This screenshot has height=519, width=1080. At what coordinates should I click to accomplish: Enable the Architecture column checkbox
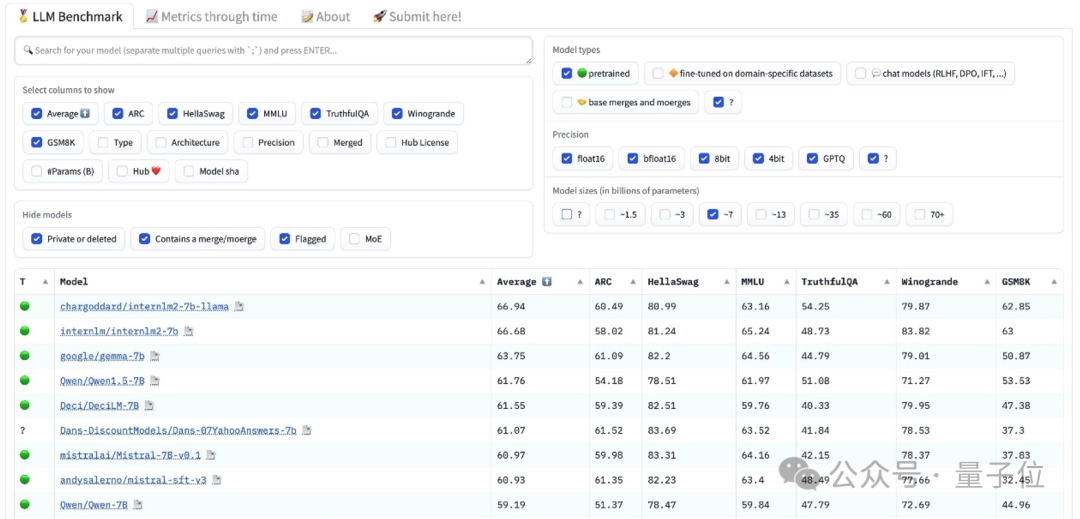[x=161, y=143]
